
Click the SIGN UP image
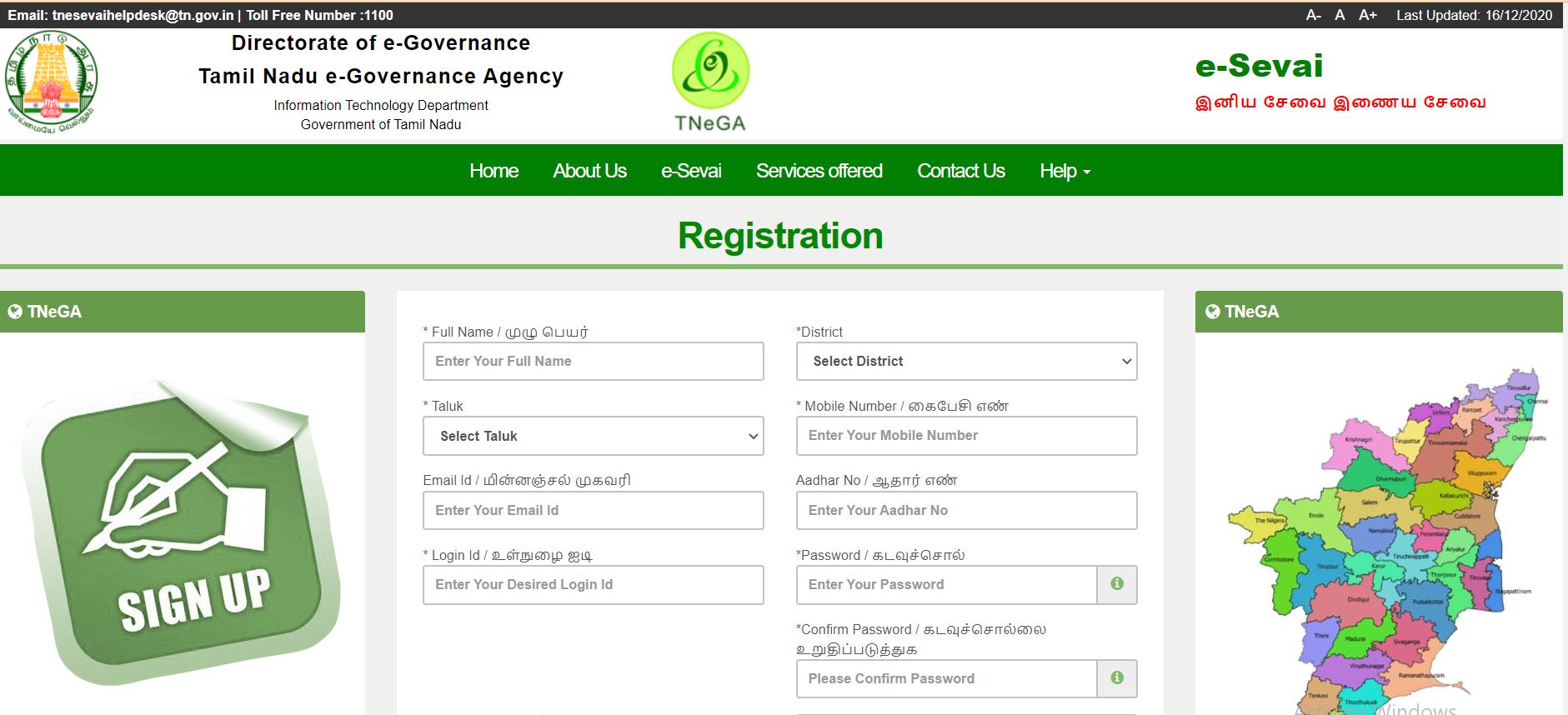click(182, 533)
